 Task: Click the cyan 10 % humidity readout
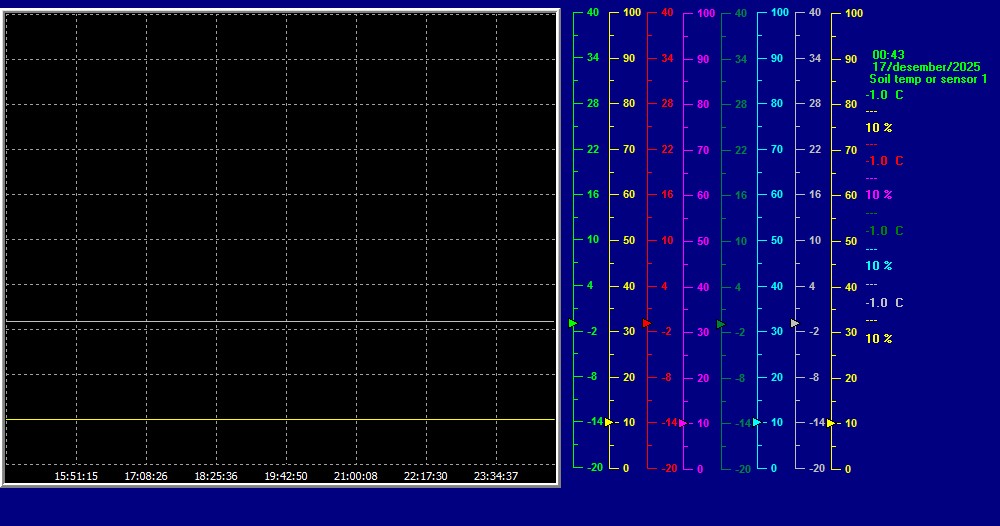(x=879, y=266)
